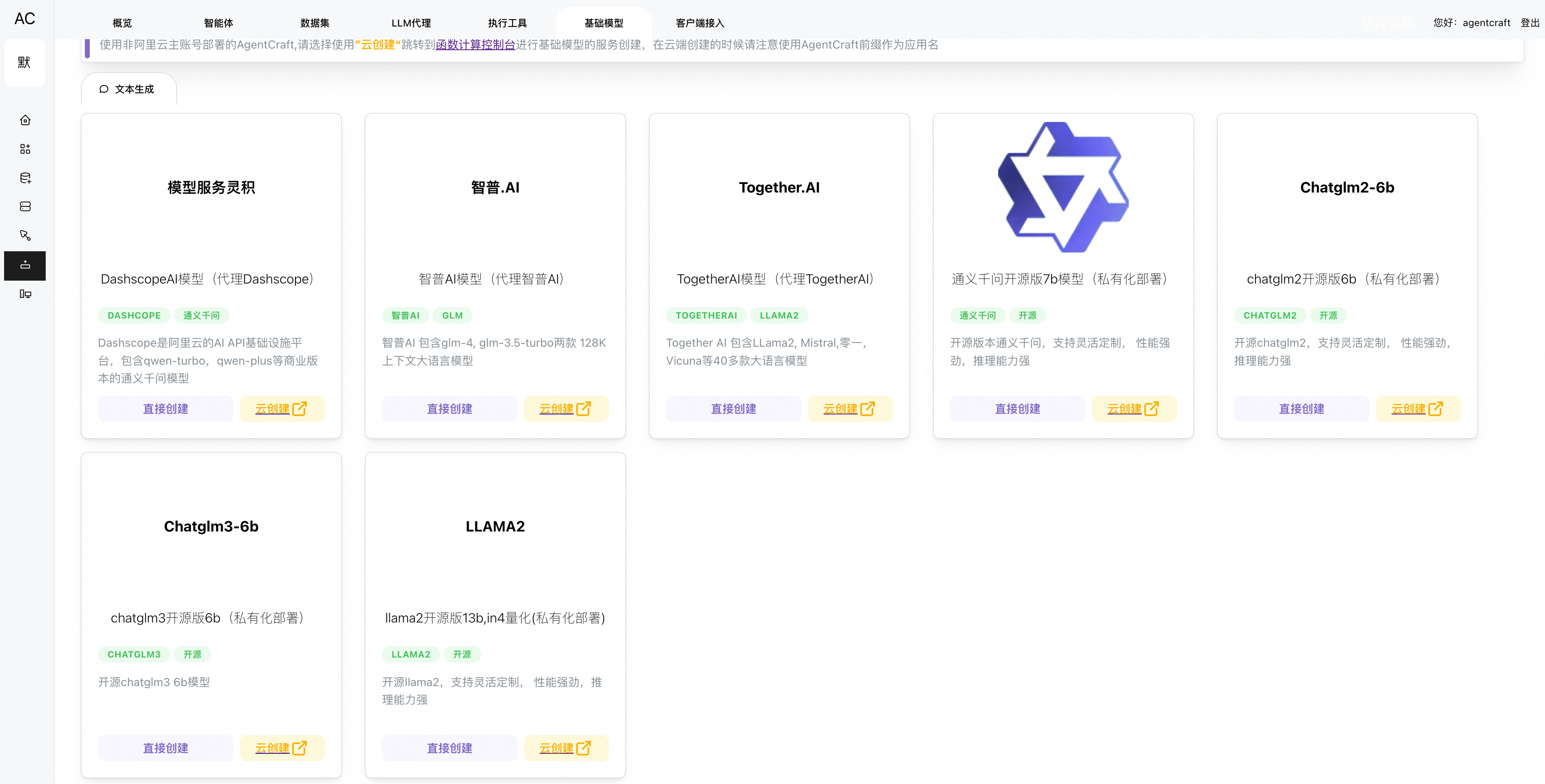Select the 基础模型 tab
The width and height of the screenshot is (1545, 784).
604,23
